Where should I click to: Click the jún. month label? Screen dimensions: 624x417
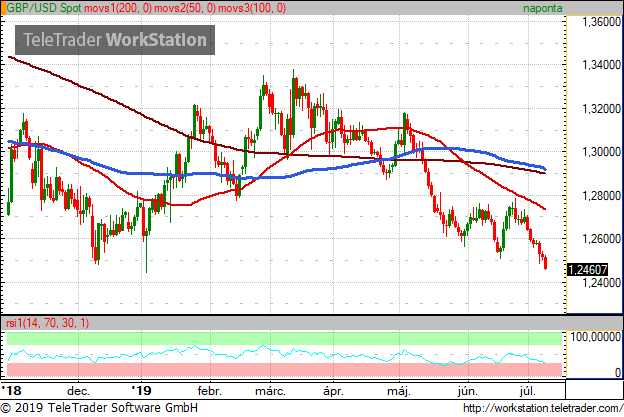(468, 391)
